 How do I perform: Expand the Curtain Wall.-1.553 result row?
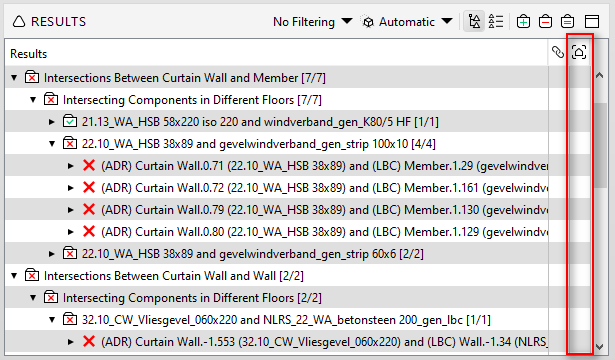71,342
